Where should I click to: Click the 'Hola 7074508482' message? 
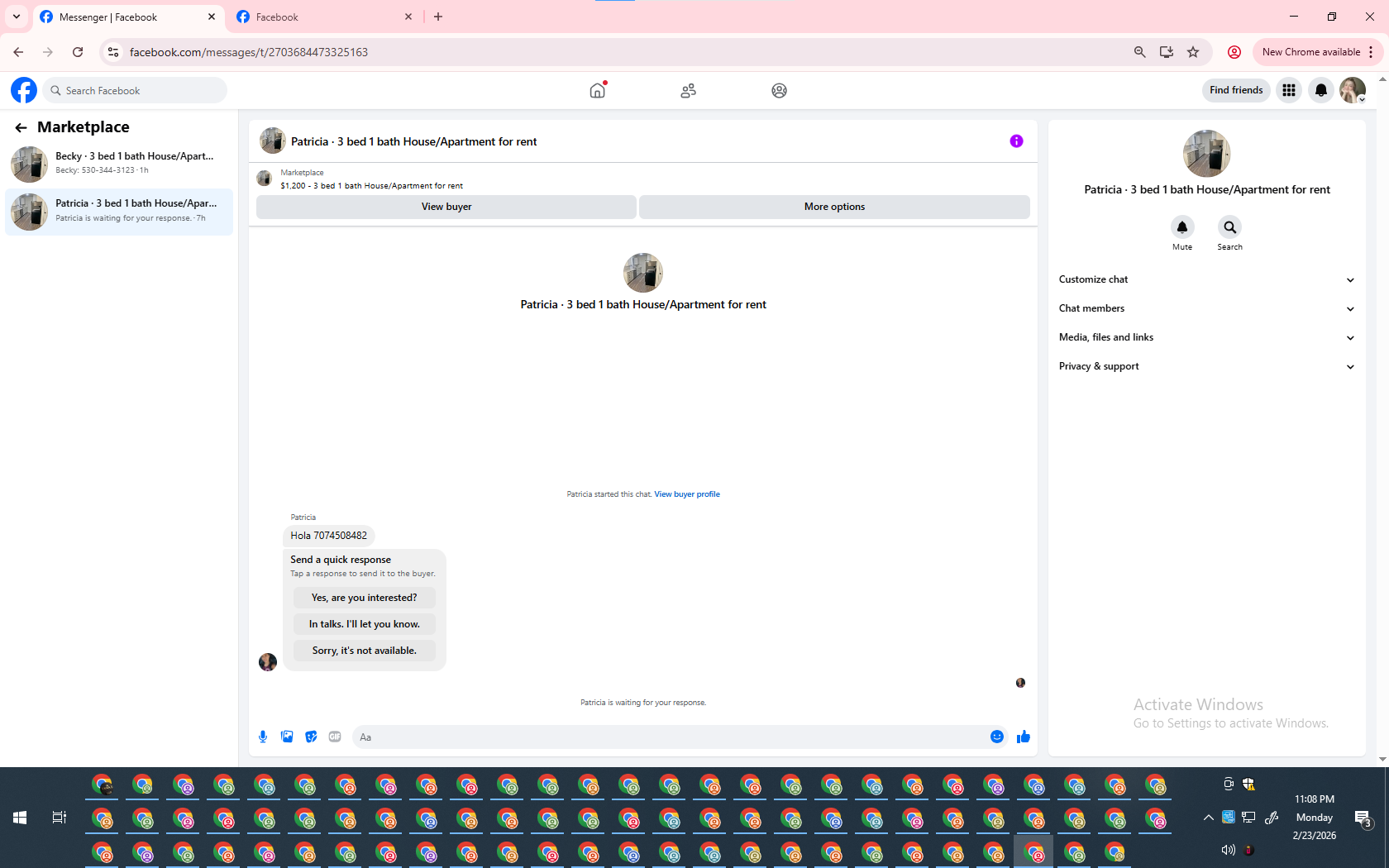click(x=329, y=536)
